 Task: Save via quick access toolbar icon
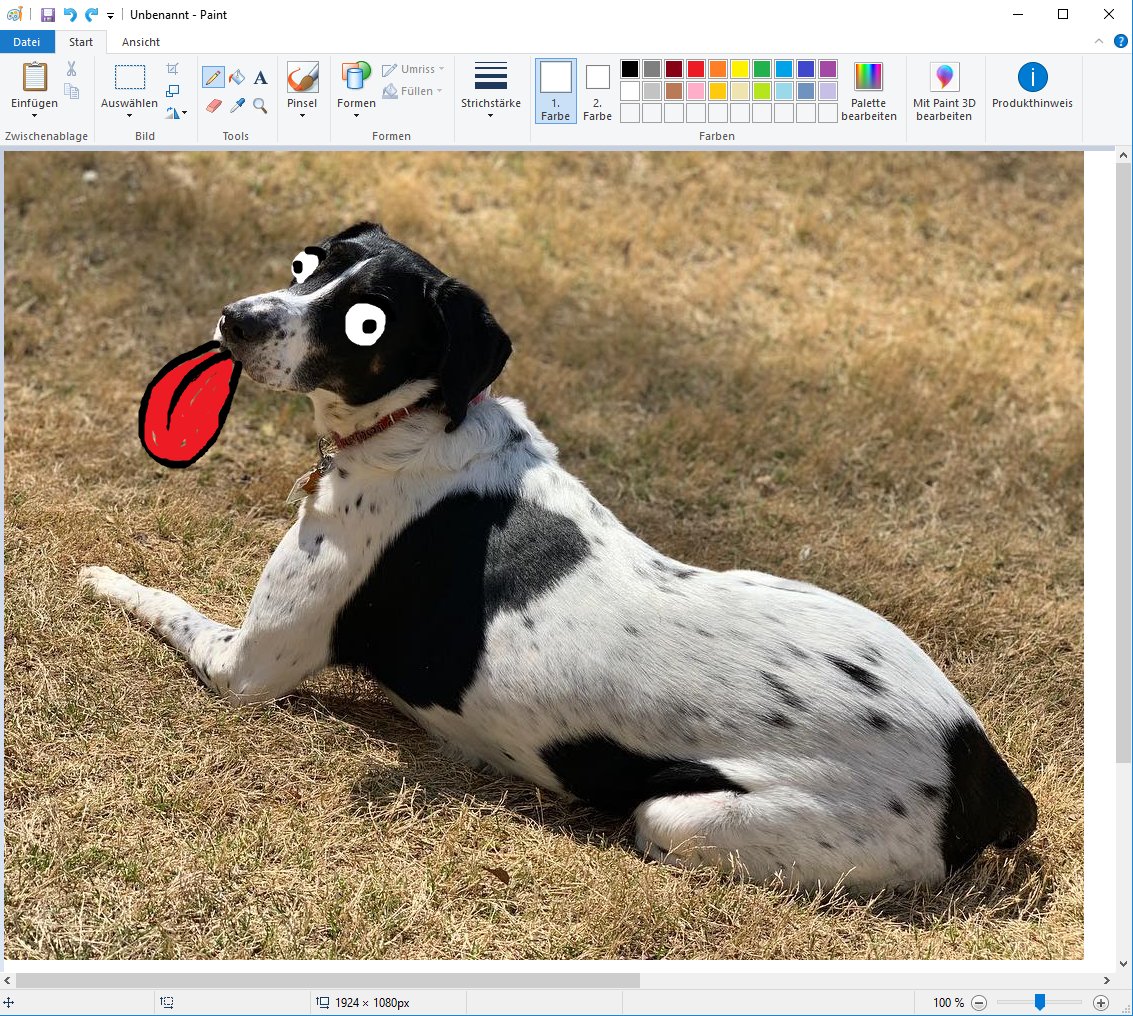tap(48, 14)
